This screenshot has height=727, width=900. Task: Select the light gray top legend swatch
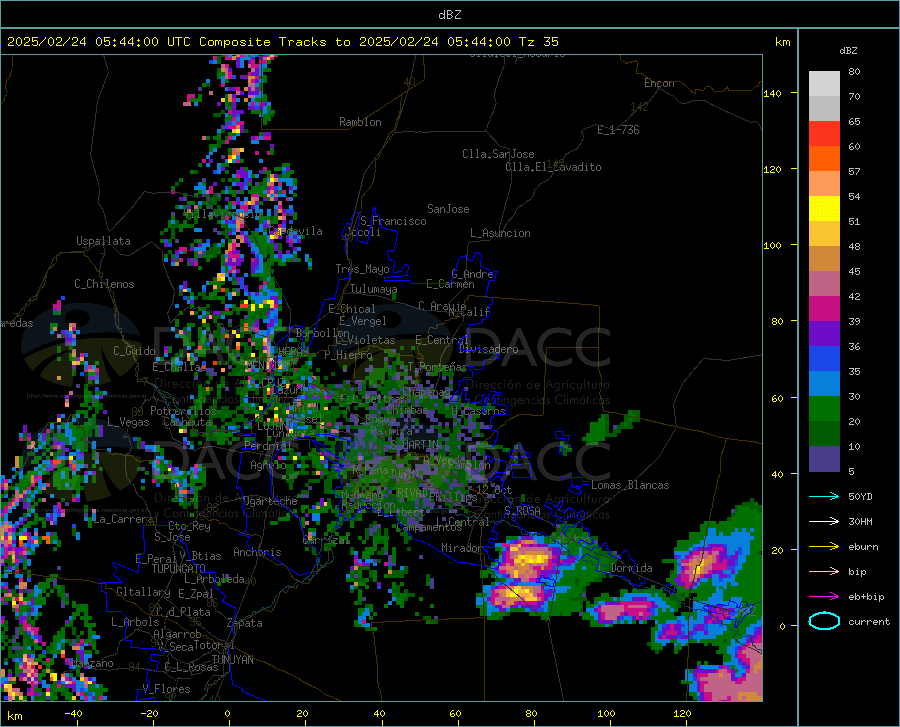(x=824, y=84)
